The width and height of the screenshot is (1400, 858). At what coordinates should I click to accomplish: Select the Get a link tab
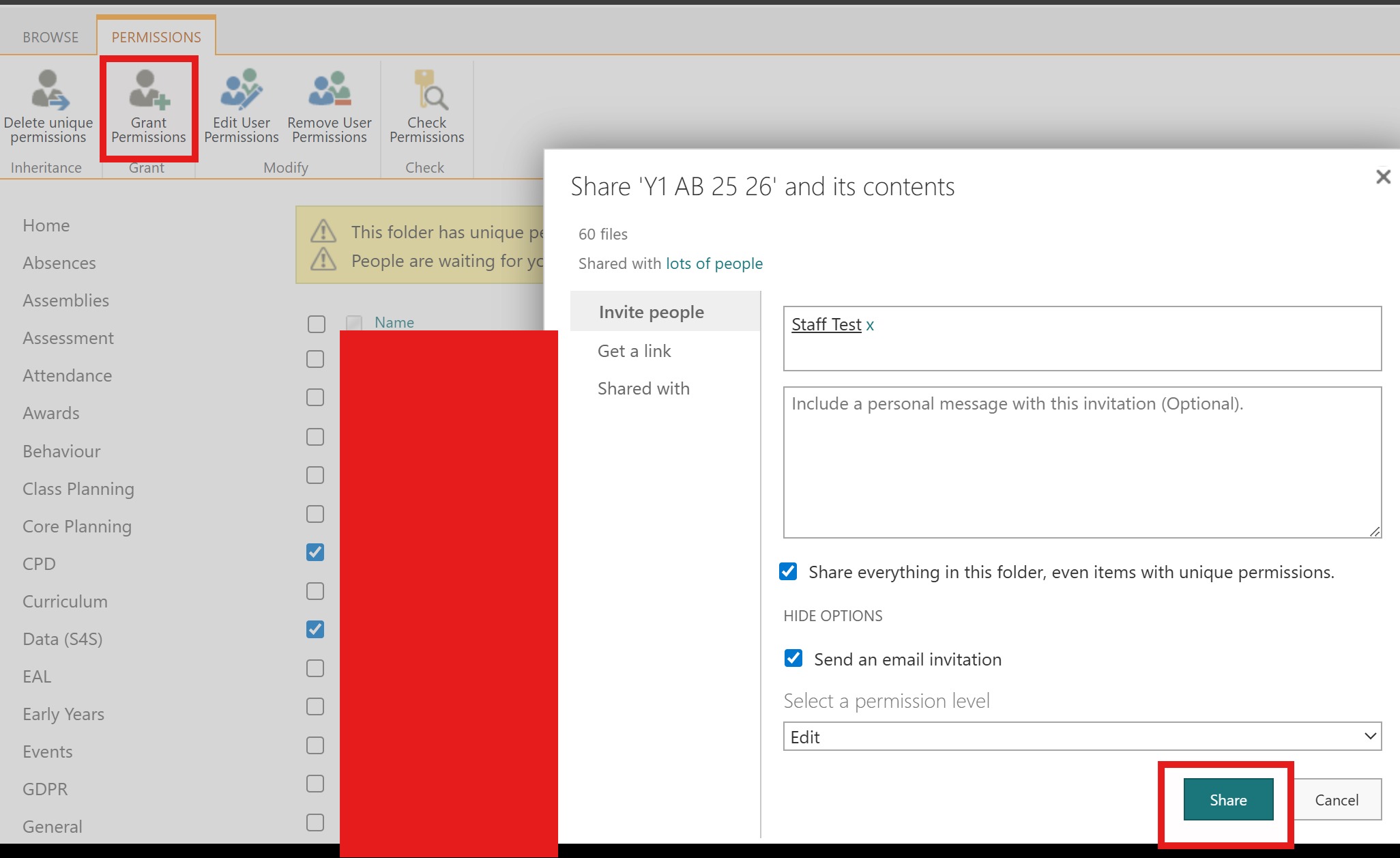click(634, 351)
